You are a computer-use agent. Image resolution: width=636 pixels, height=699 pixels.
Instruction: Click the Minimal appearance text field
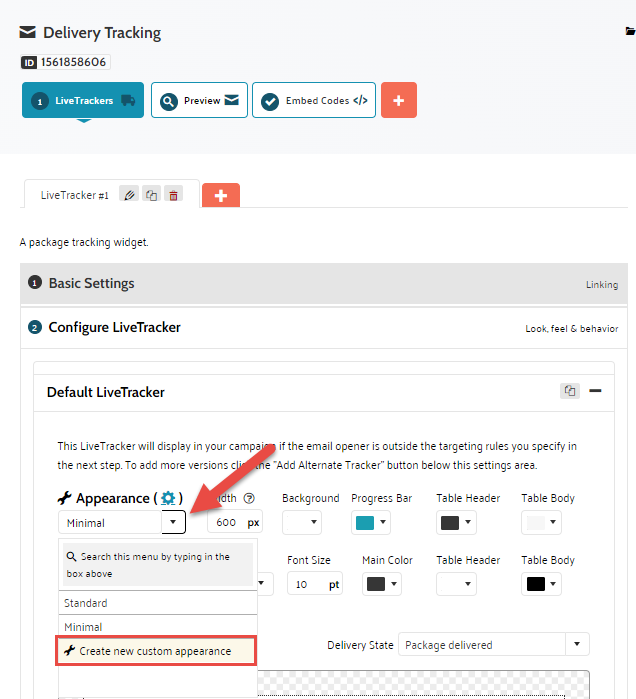(110, 522)
